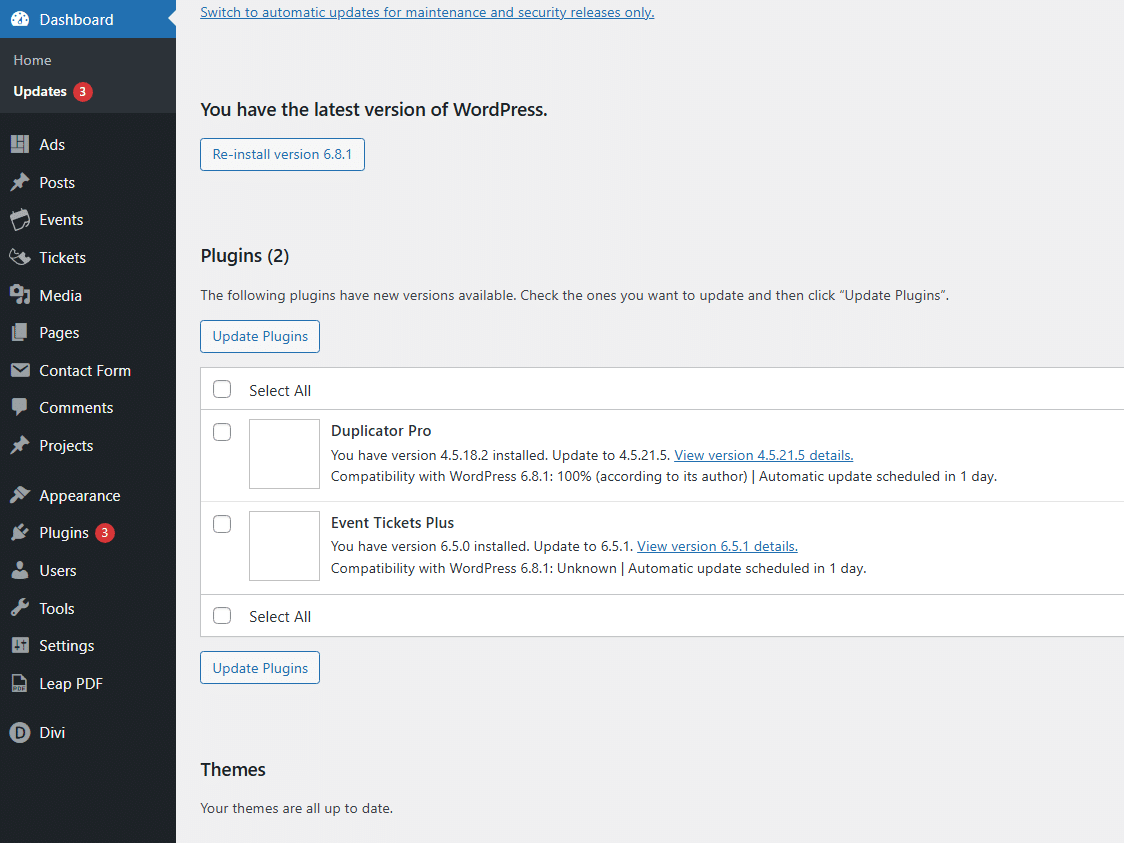Click the Duplicator Pro plugin thumbnail

285,454
